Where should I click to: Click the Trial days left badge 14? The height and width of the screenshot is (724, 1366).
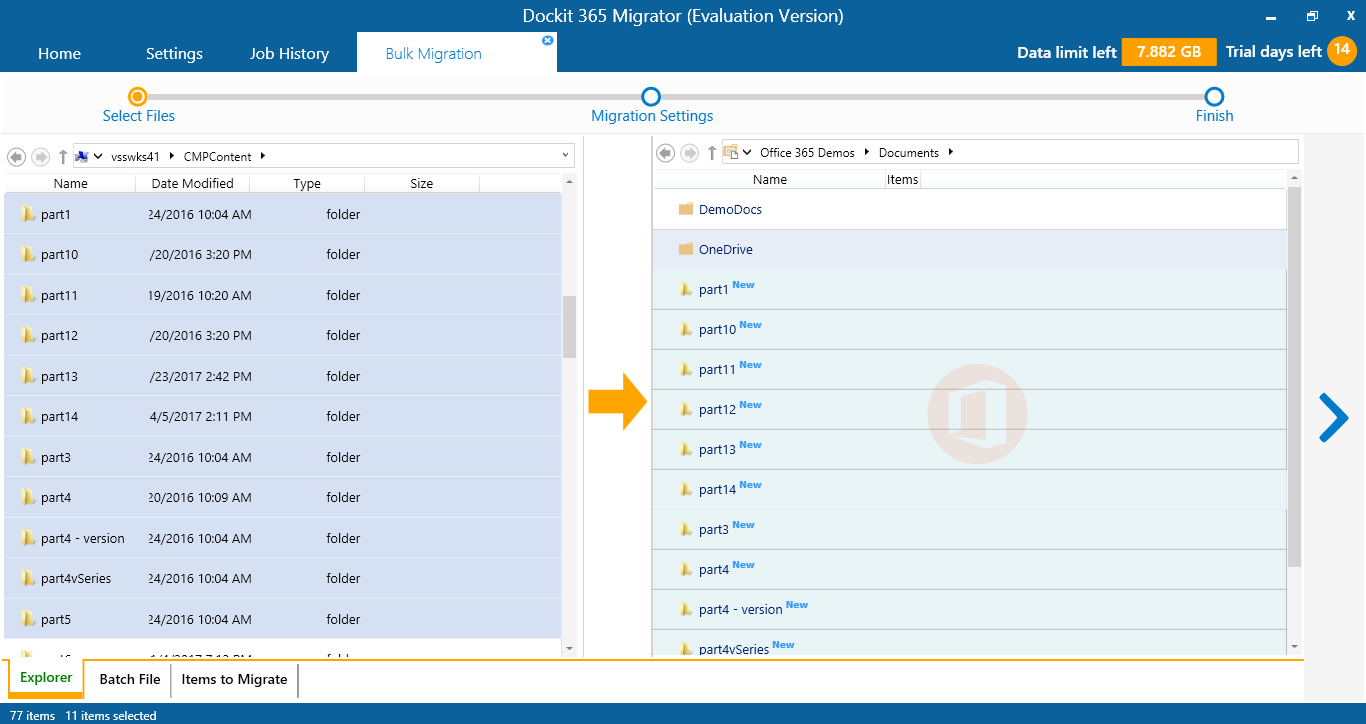click(1342, 51)
